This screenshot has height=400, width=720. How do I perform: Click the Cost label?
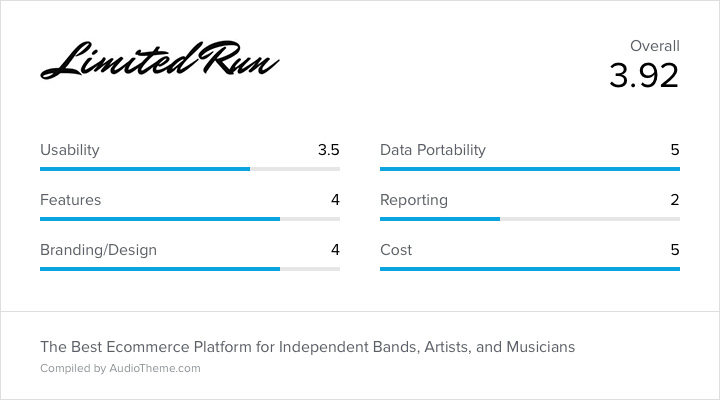(x=396, y=250)
